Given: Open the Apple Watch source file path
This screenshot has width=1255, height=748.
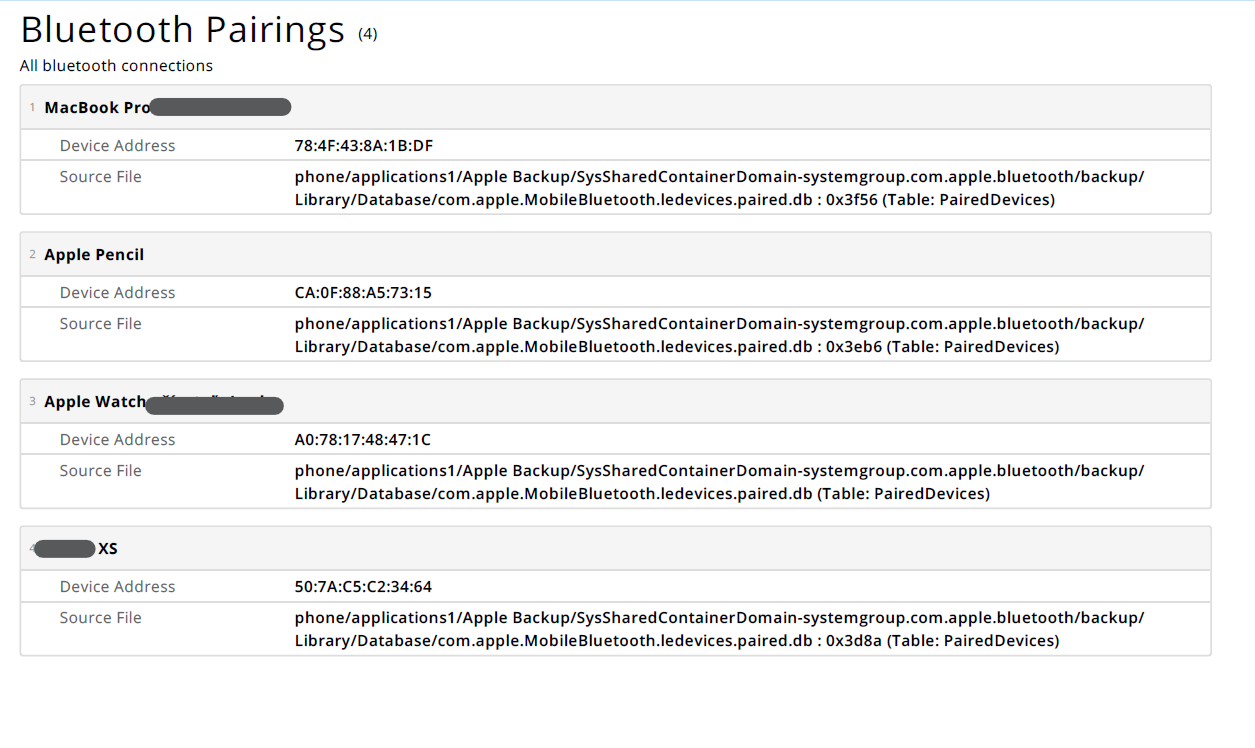Looking at the screenshot, I should tap(719, 482).
